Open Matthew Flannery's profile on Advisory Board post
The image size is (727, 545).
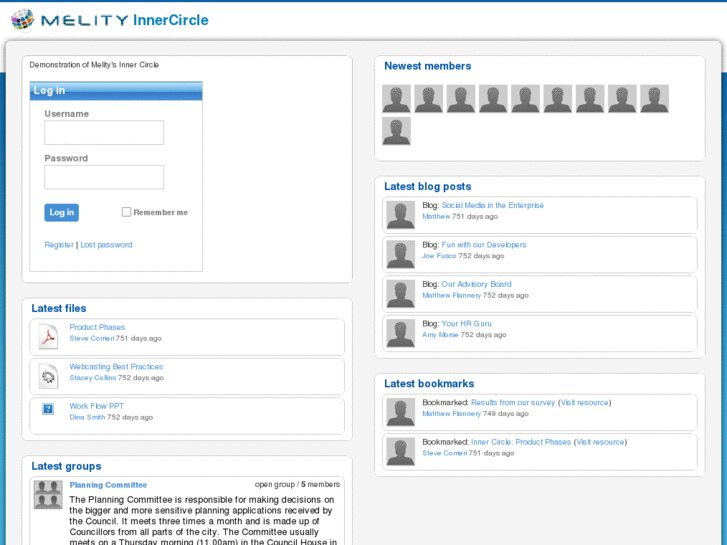click(452, 295)
